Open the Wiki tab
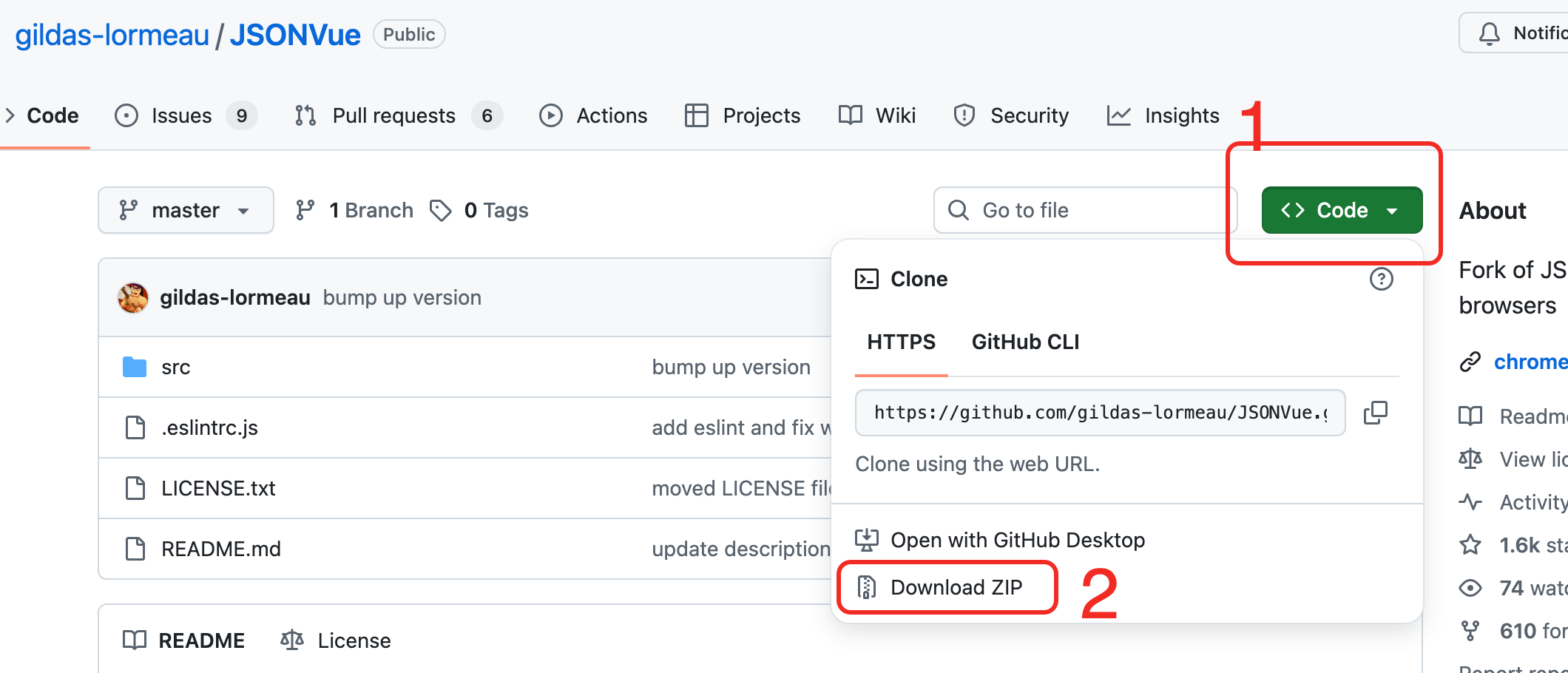This screenshot has width=1568, height=673. pos(877,115)
